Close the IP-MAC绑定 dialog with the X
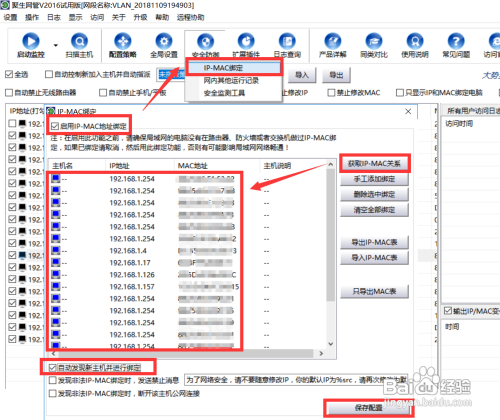Image resolution: width=500 pixels, height=420 pixels. (x=408, y=111)
